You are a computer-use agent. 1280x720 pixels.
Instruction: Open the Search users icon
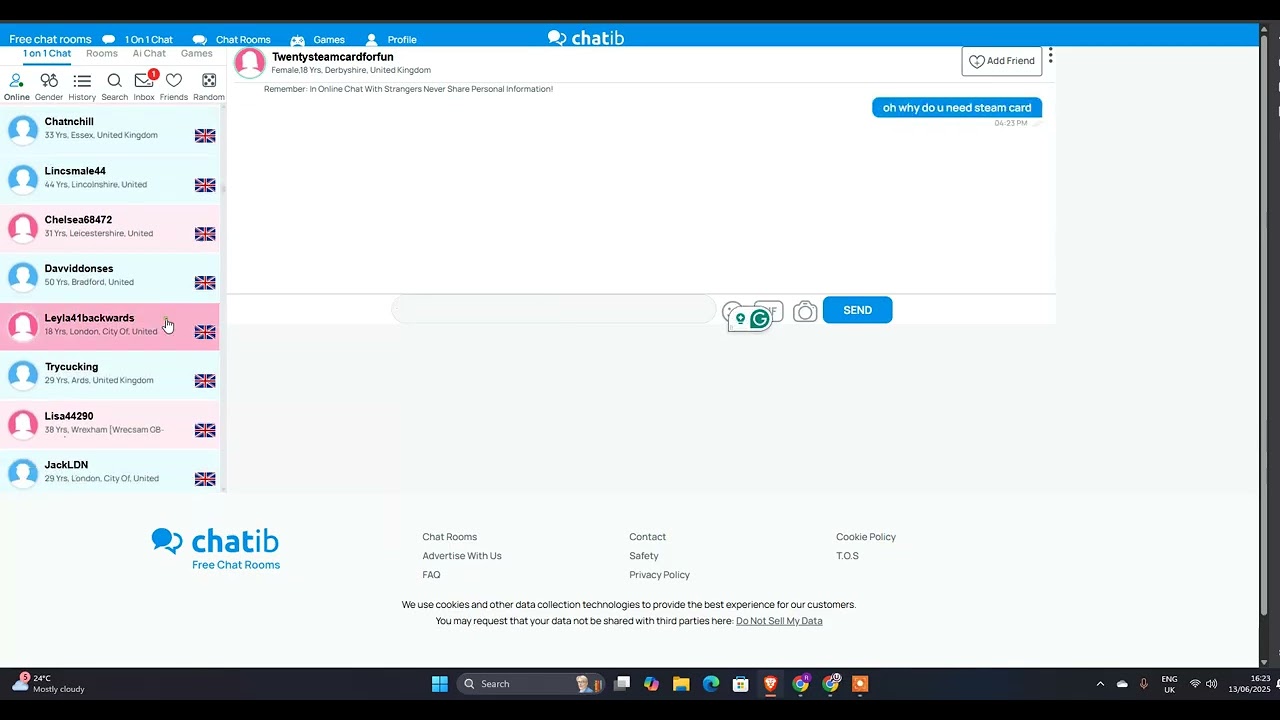(x=114, y=86)
